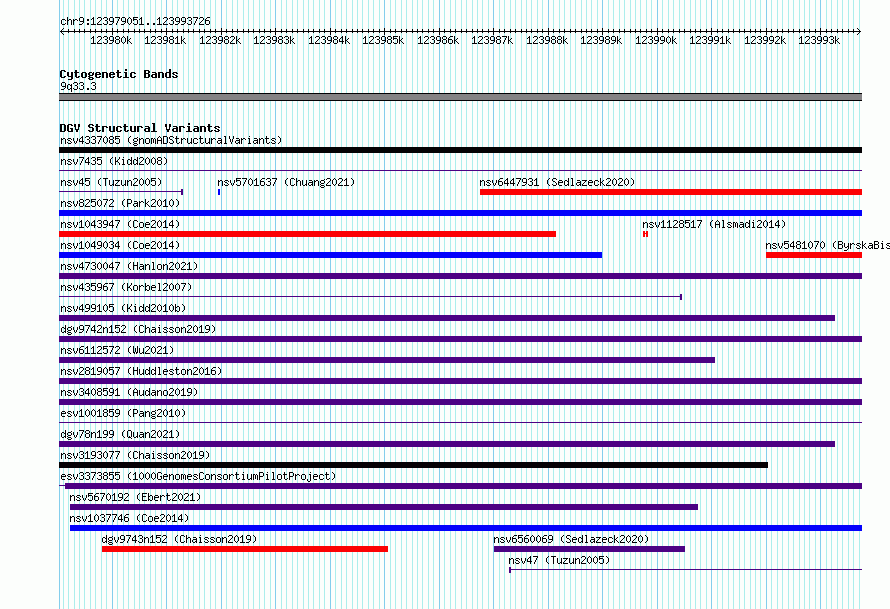Screen dimensions: 890x609
Task: Click the 123993k ruler position
Action: tap(819, 40)
